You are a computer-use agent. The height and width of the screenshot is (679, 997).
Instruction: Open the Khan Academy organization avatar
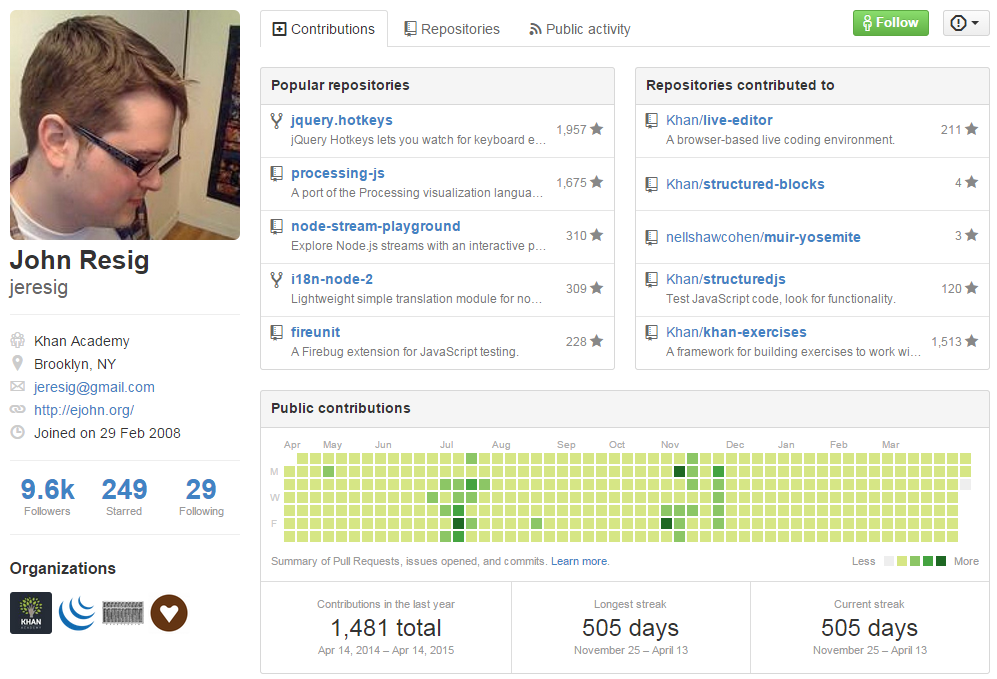pos(31,613)
